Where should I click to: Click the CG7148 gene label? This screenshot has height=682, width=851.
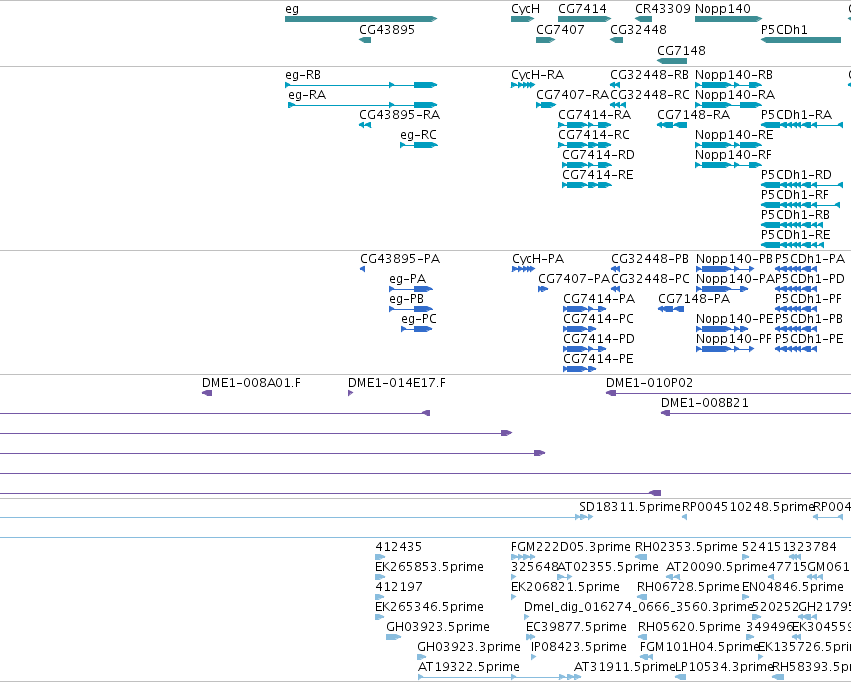[x=681, y=51]
